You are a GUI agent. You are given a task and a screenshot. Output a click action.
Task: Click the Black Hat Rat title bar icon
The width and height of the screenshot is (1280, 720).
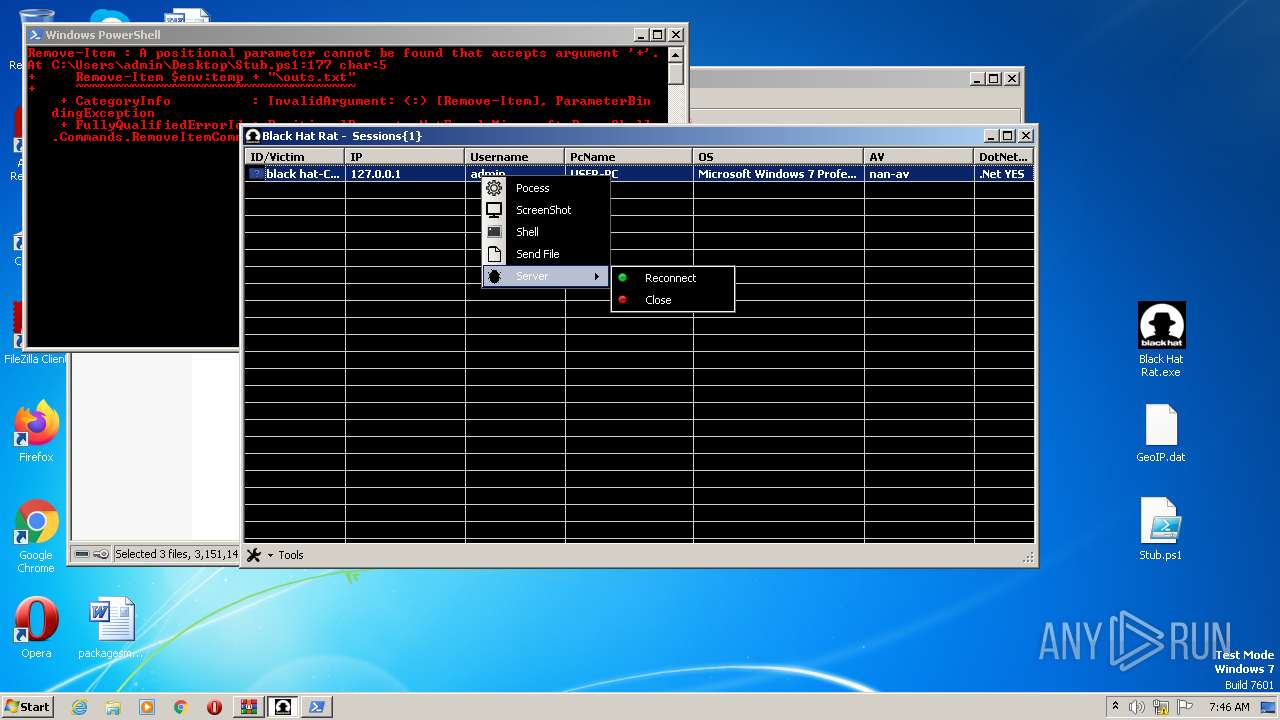point(253,136)
